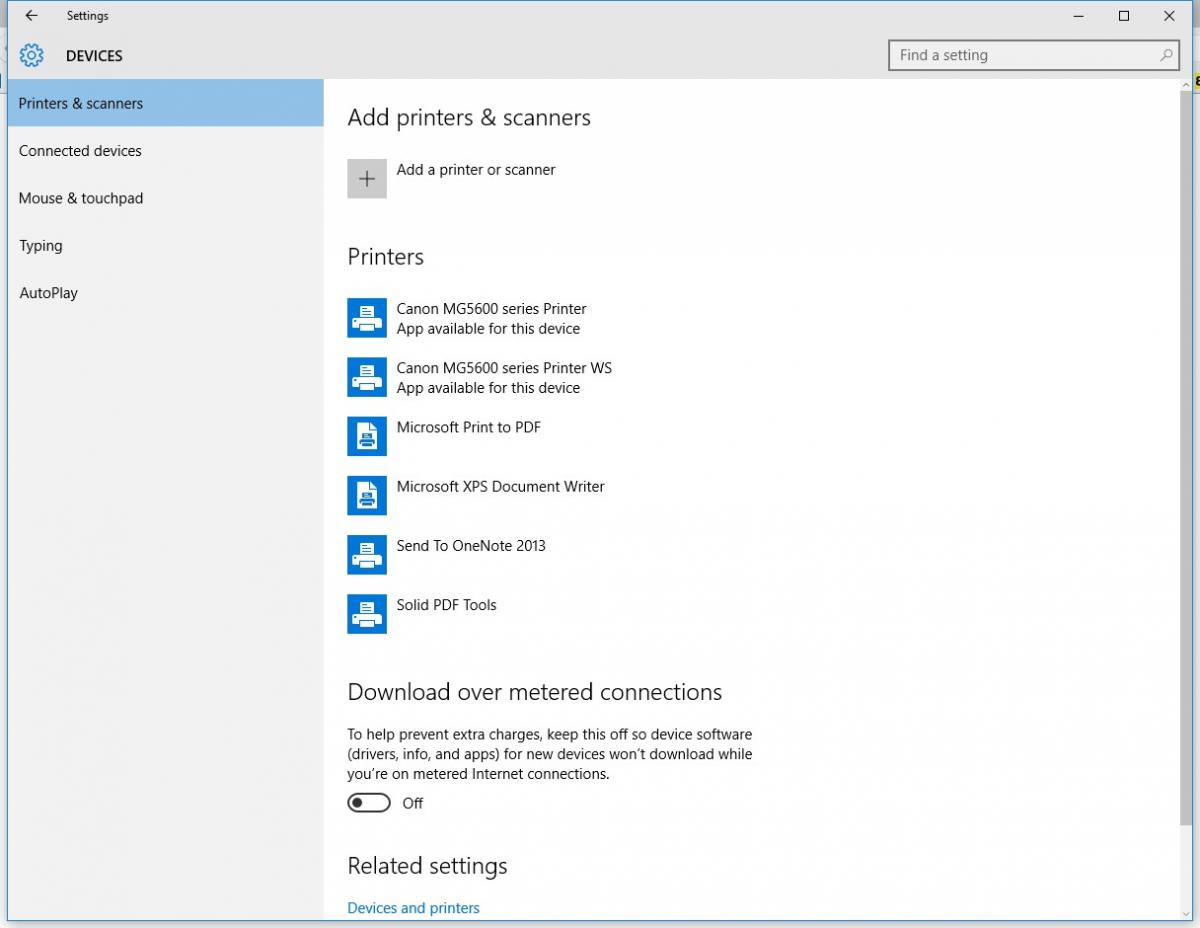Screen dimensions: 1200x928
Task: Click the Send To OneNote 2013 icon
Action: coord(367,555)
